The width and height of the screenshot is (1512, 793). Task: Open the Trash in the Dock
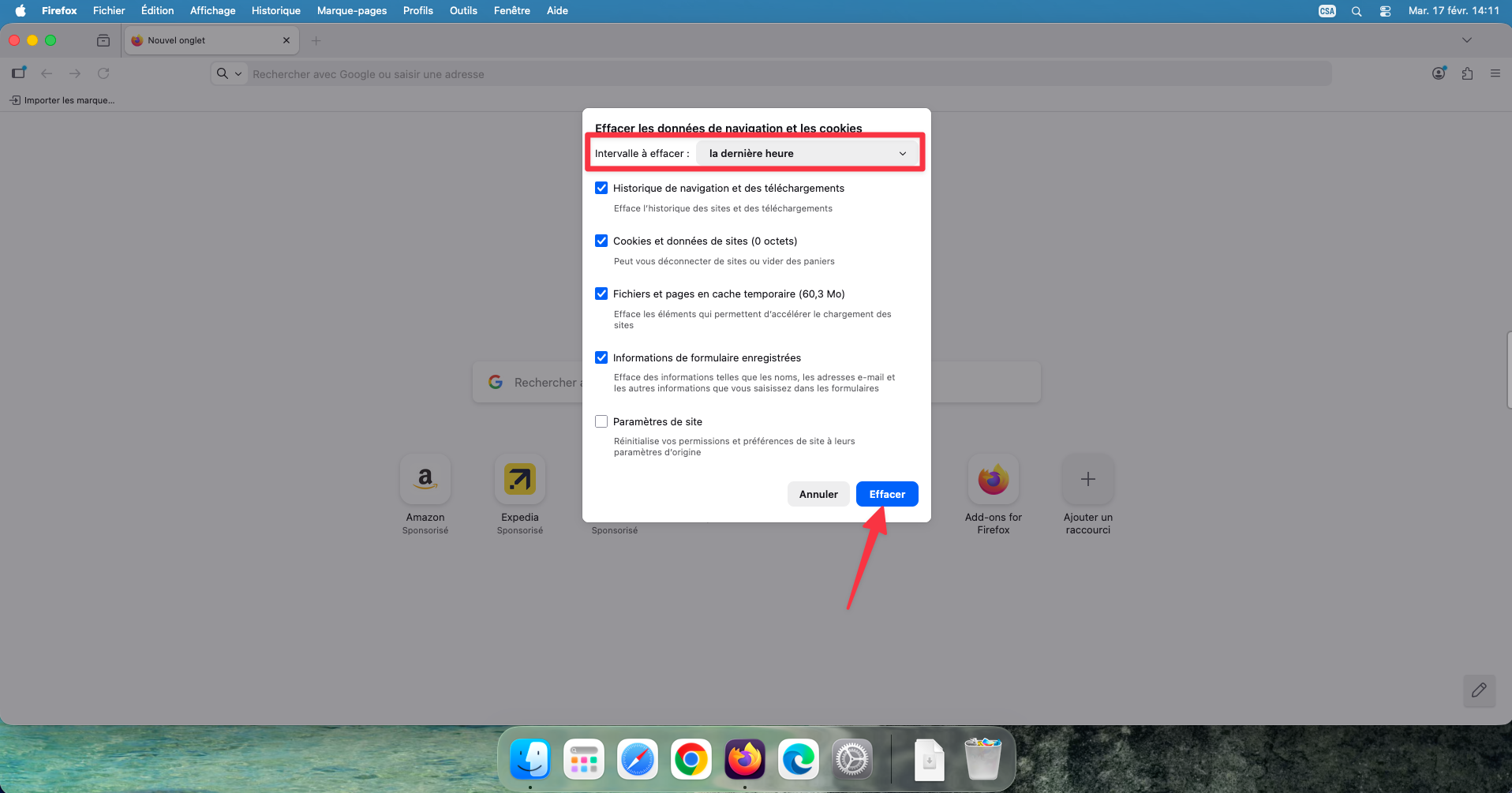pyautogui.click(x=983, y=758)
